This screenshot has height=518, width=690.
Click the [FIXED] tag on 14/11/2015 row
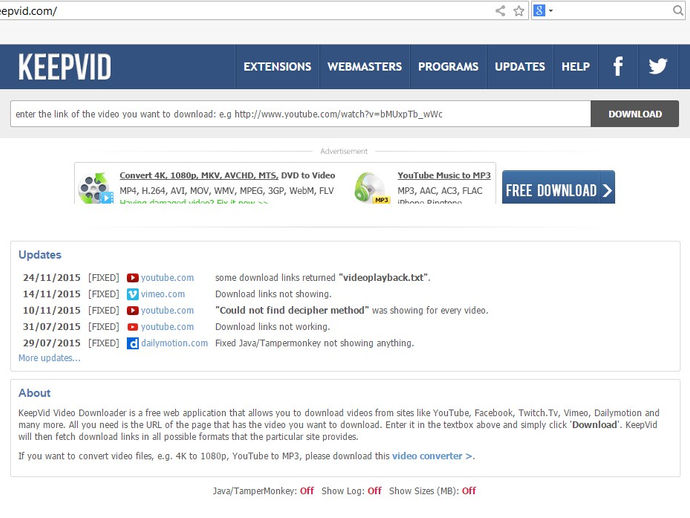[103, 294]
